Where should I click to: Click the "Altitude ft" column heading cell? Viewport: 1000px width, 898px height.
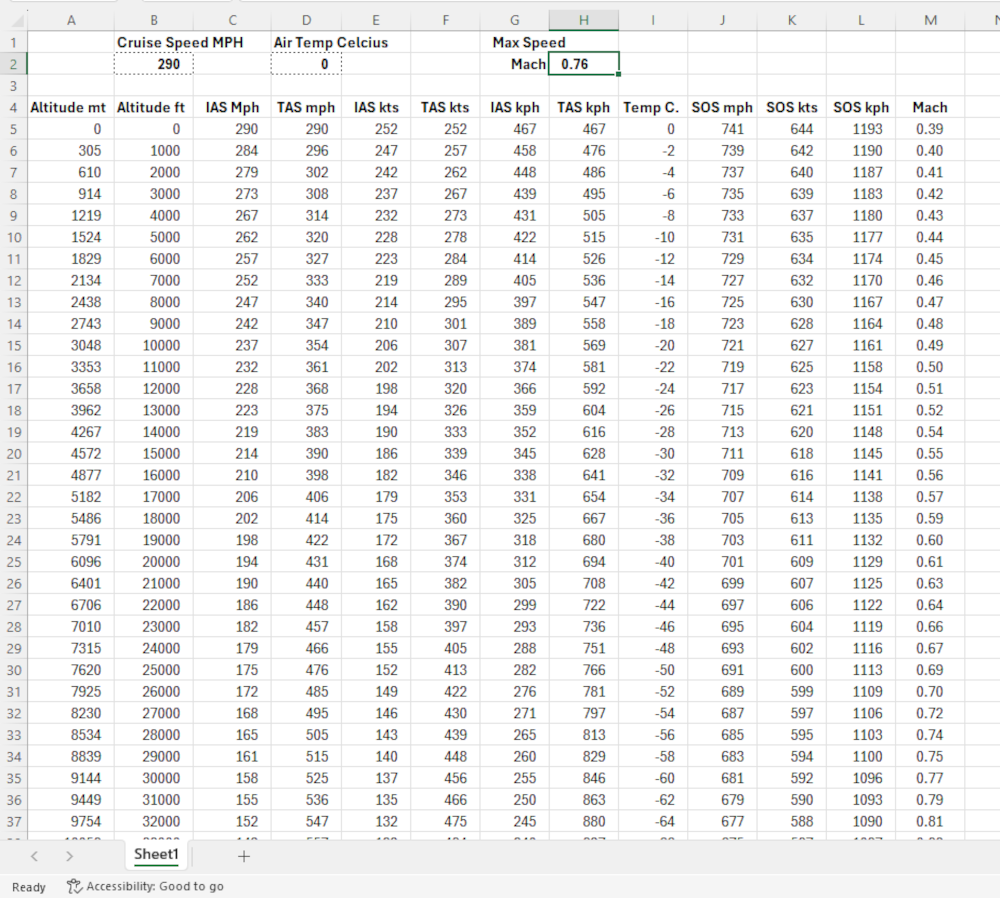click(x=154, y=108)
